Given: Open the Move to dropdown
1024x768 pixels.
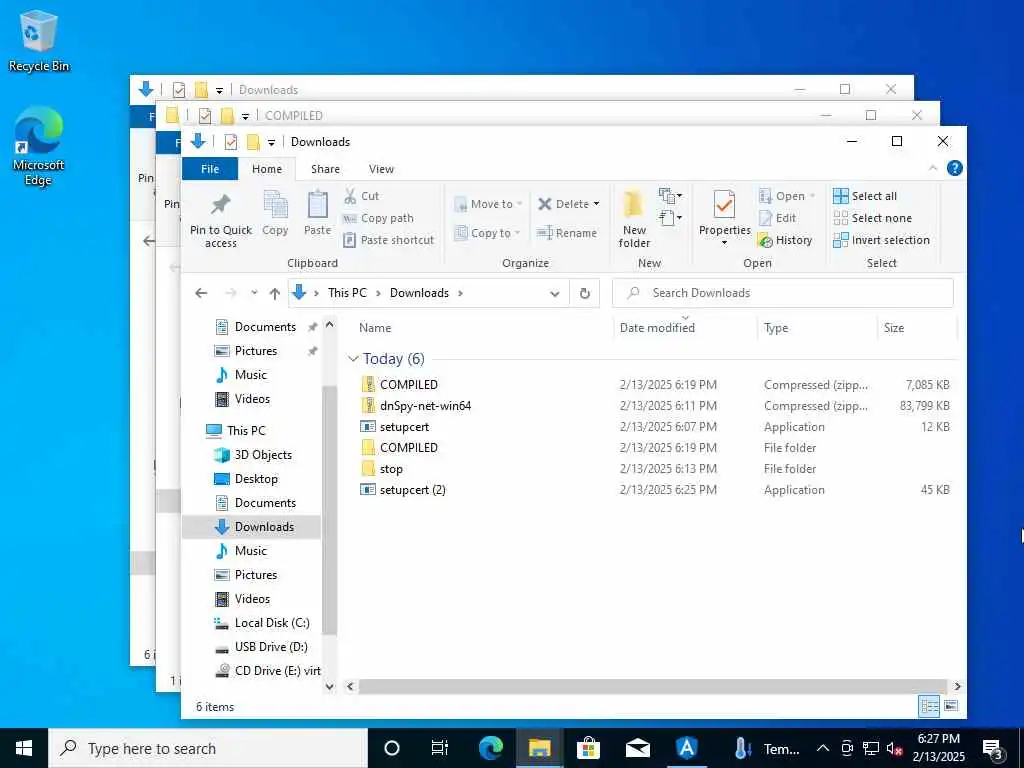Looking at the screenshot, I should pos(488,204).
